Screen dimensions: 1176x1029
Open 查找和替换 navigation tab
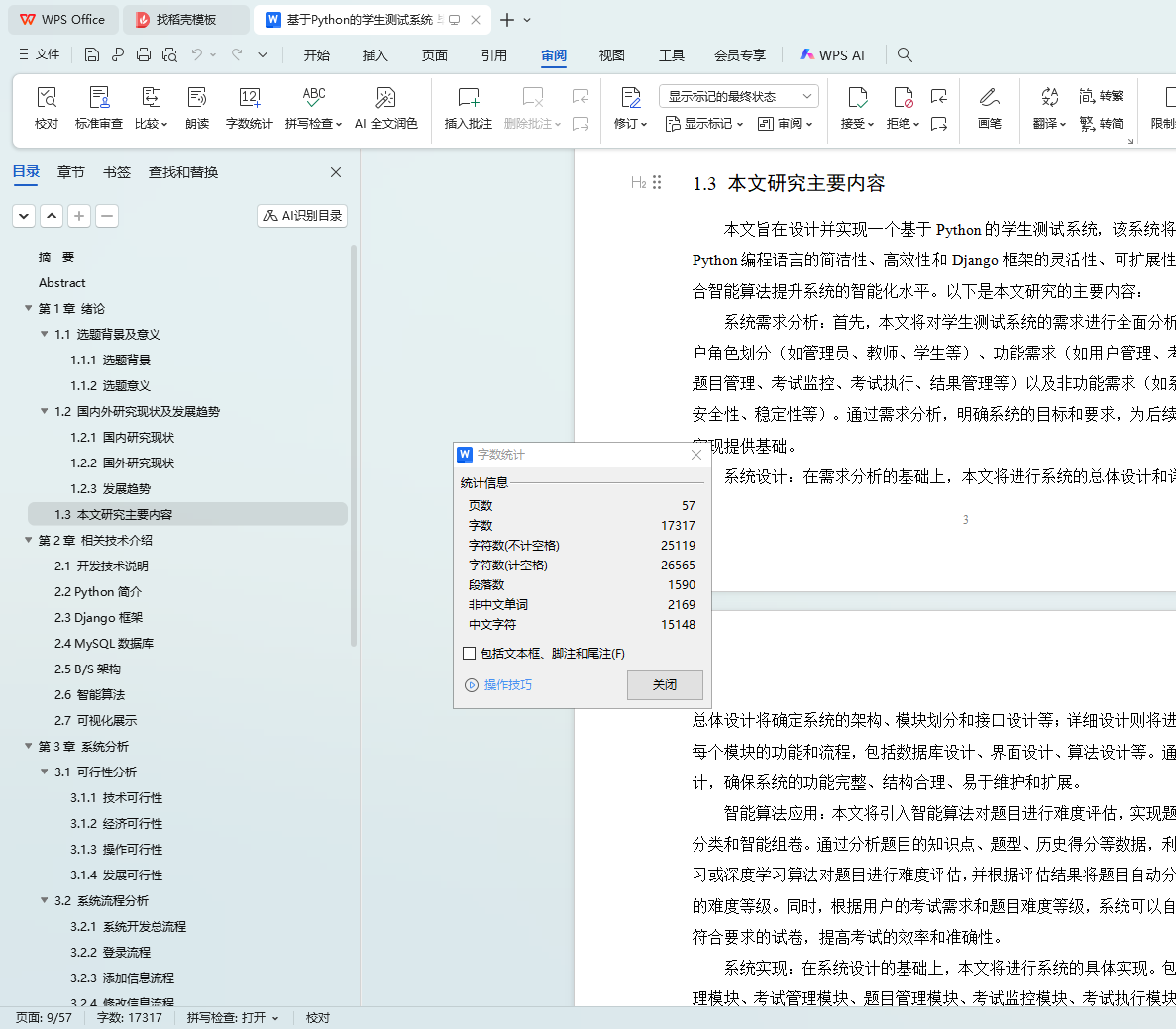click(x=183, y=172)
